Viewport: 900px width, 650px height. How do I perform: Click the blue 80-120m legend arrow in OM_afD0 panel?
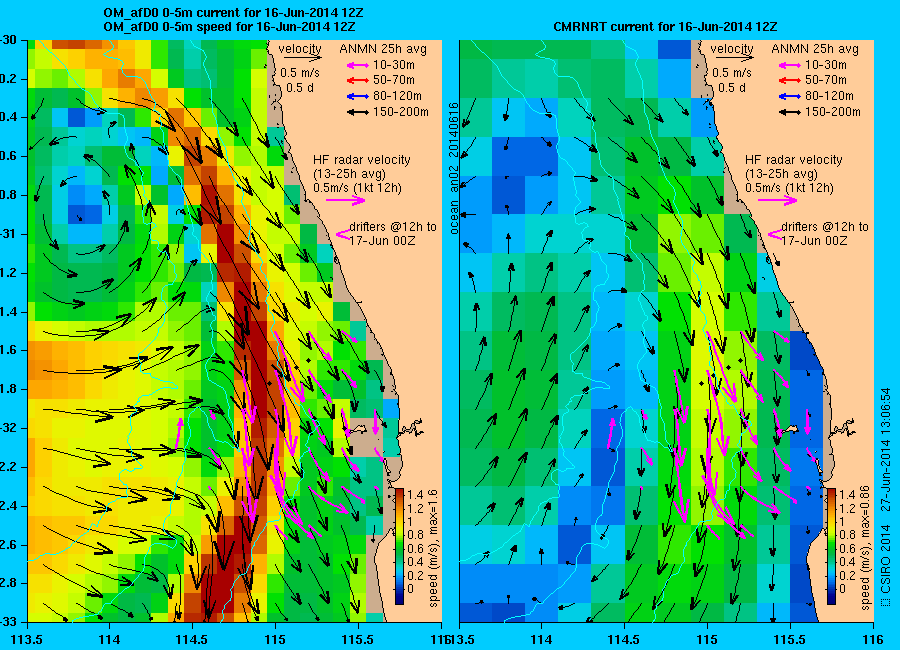click(358, 96)
